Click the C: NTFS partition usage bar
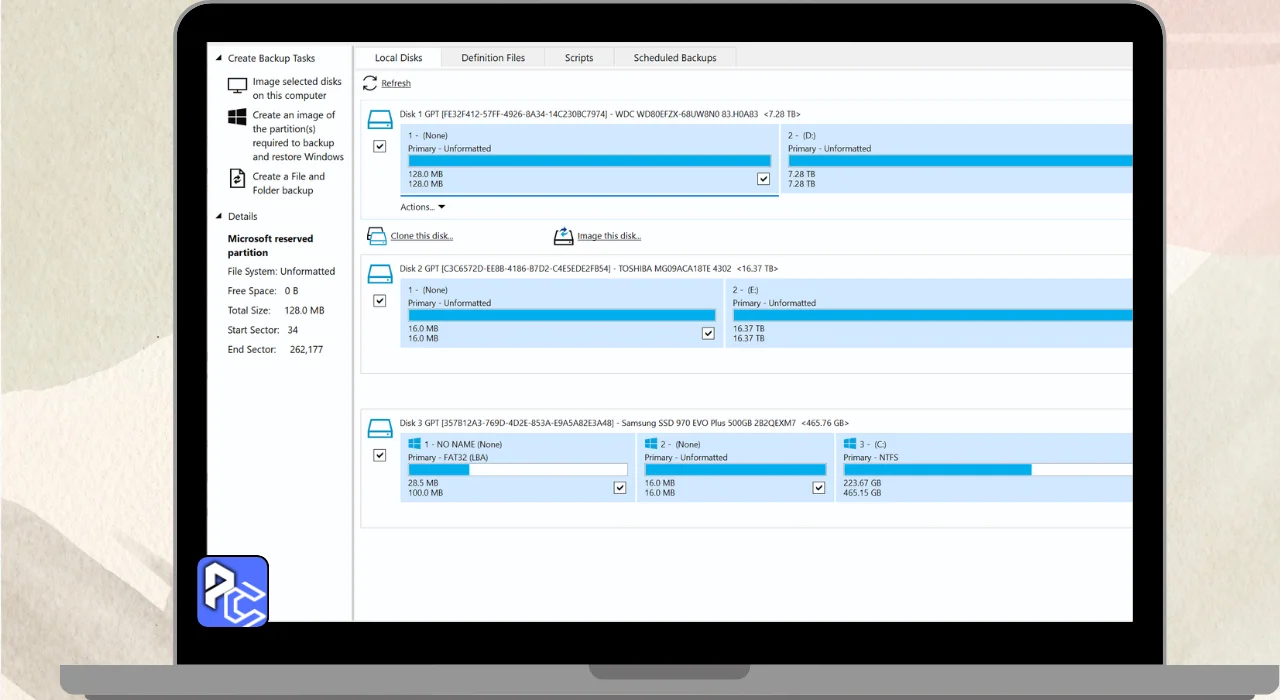The image size is (1280, 700). point(986,469)
